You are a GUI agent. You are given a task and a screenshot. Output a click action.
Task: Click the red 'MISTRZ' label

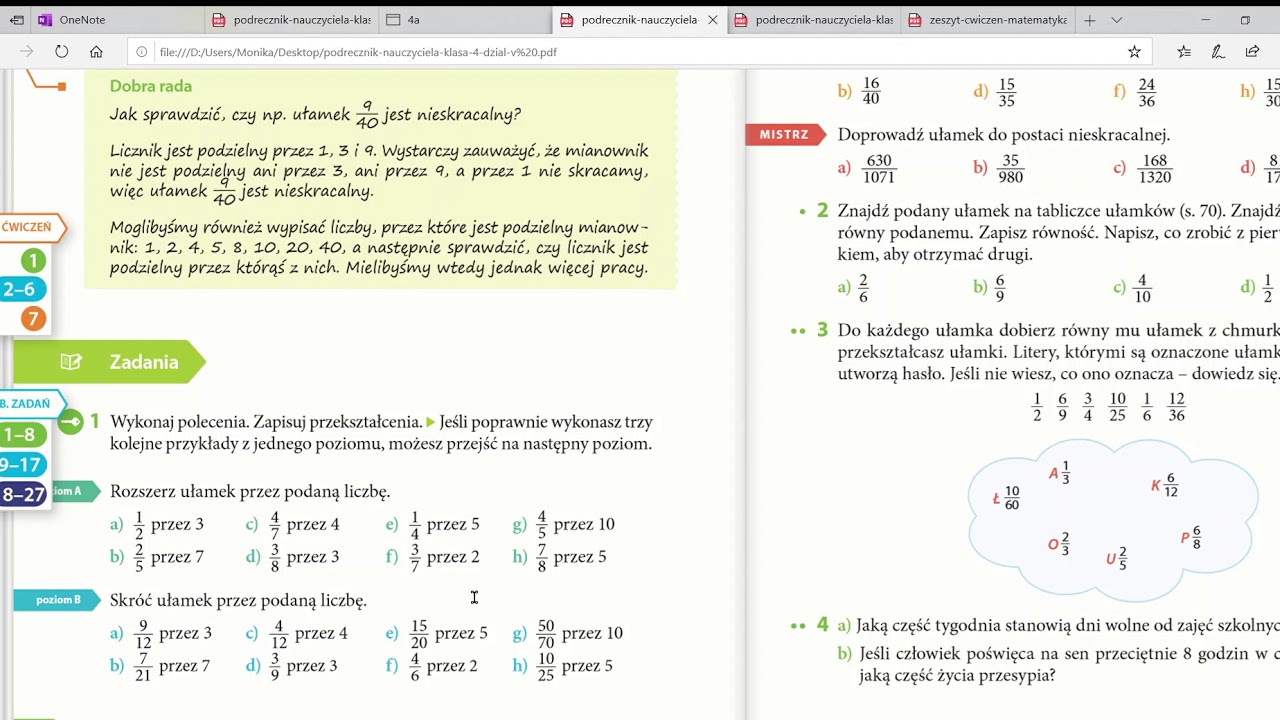point(785,135)
